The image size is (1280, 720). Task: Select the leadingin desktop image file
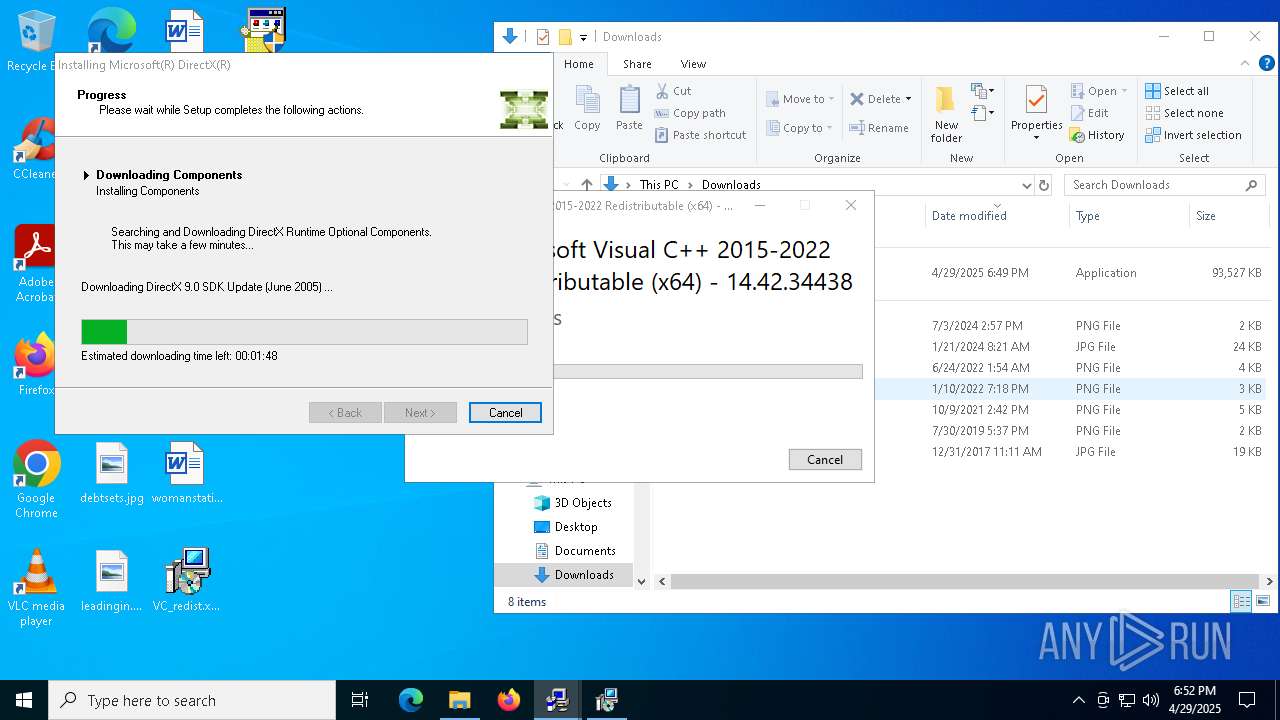pyautogui.click(x=112, y=581)
